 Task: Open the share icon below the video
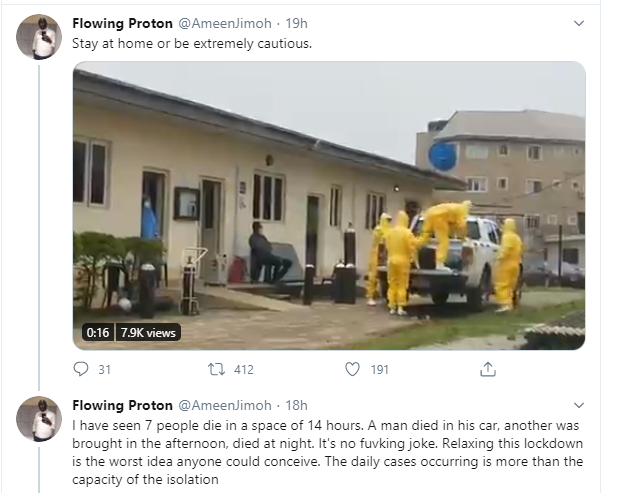click(x=488, y=369)
